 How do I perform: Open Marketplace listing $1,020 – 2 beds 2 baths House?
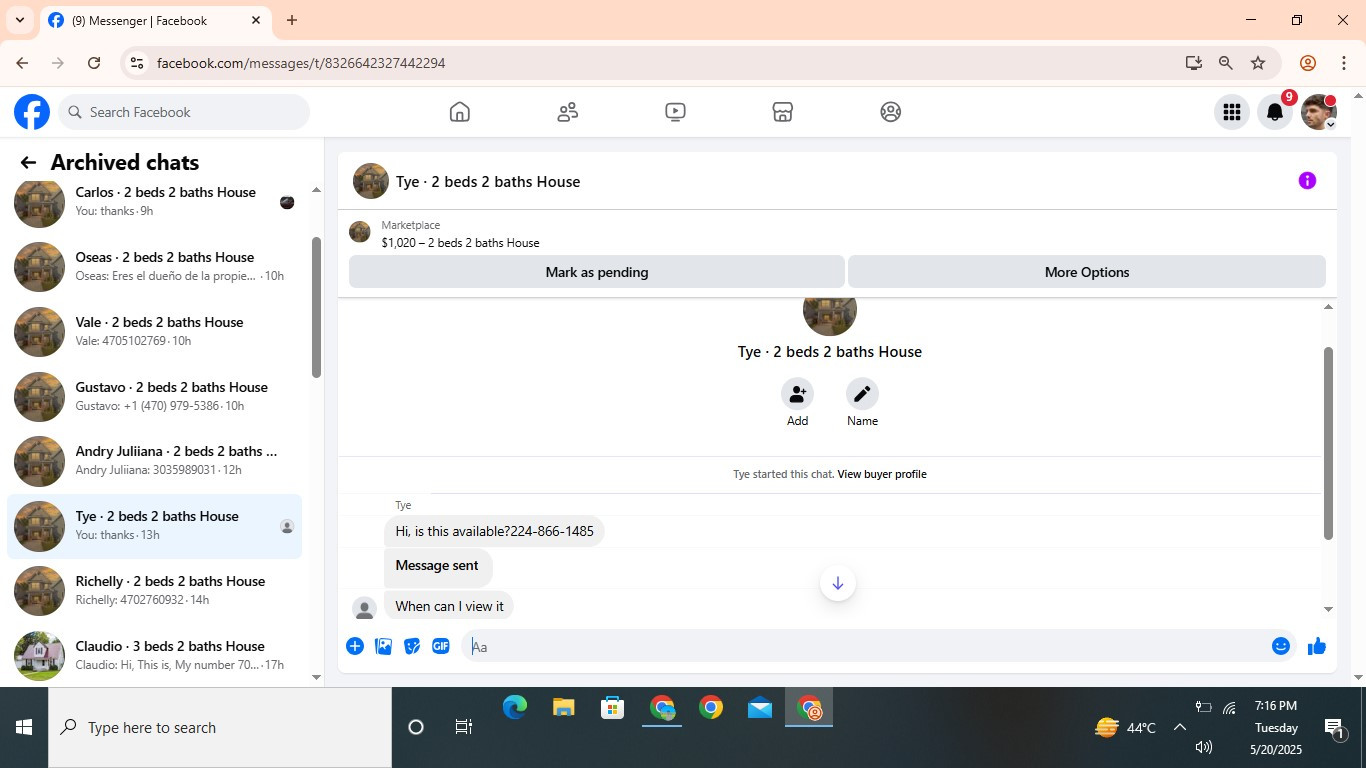[x=460, y=242]
